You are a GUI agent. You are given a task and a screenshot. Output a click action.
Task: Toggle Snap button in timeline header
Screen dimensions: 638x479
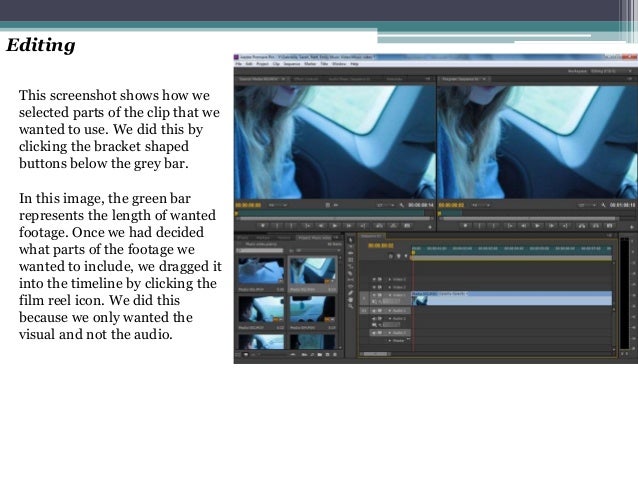[391, 256]
